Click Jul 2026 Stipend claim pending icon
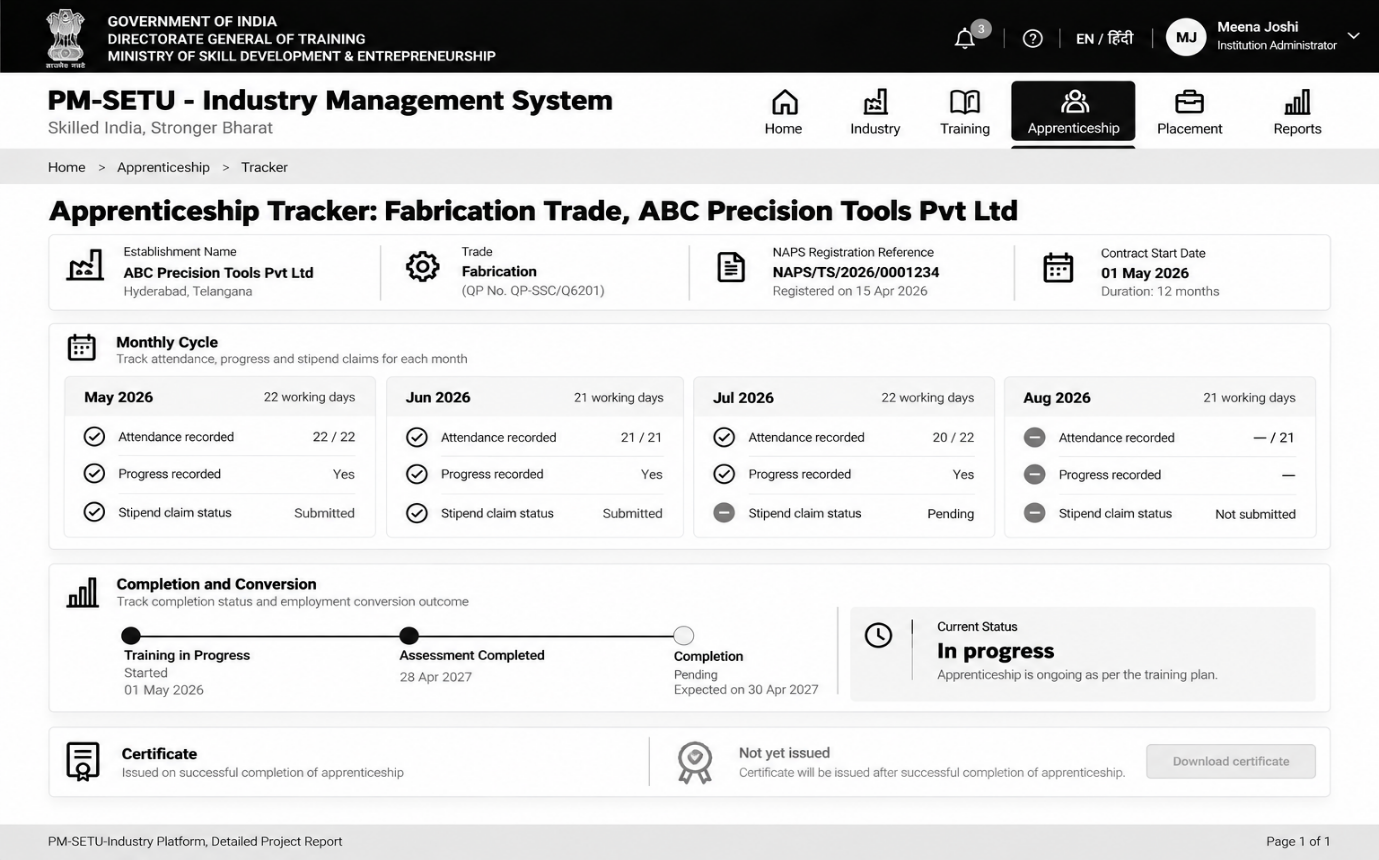Viewport: 1379px width, 860px height. 724,513
